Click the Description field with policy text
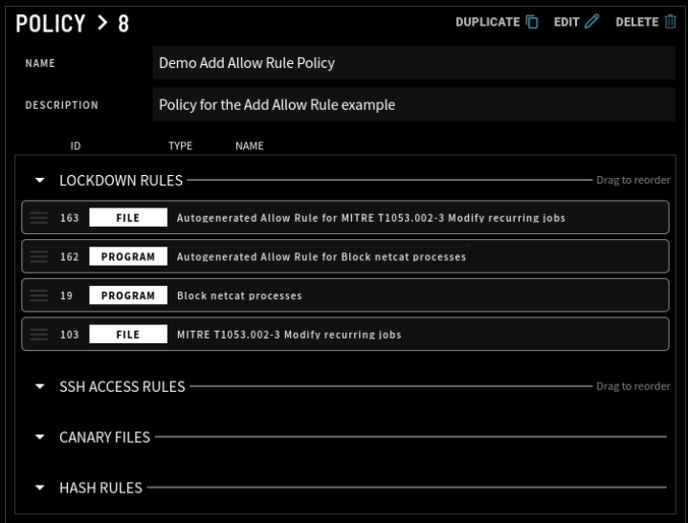 pos(414,105)
